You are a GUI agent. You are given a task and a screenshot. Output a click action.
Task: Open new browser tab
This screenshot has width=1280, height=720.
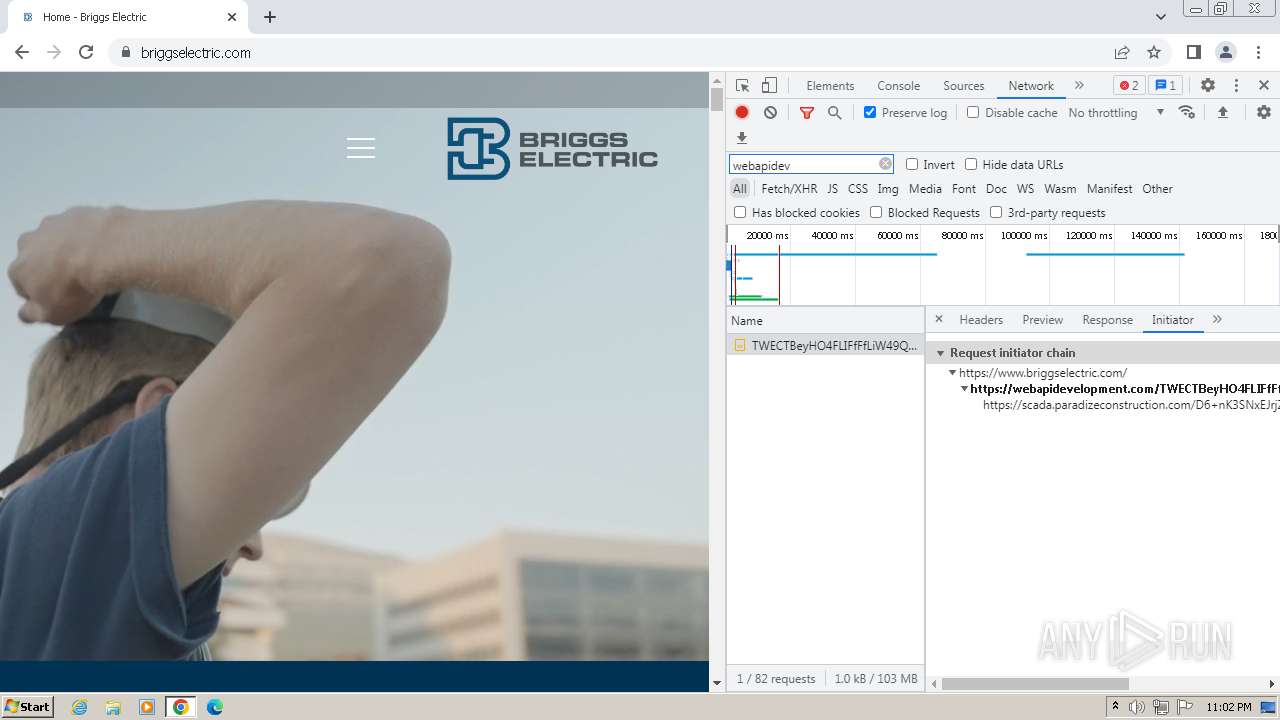(x=270, y=17)
